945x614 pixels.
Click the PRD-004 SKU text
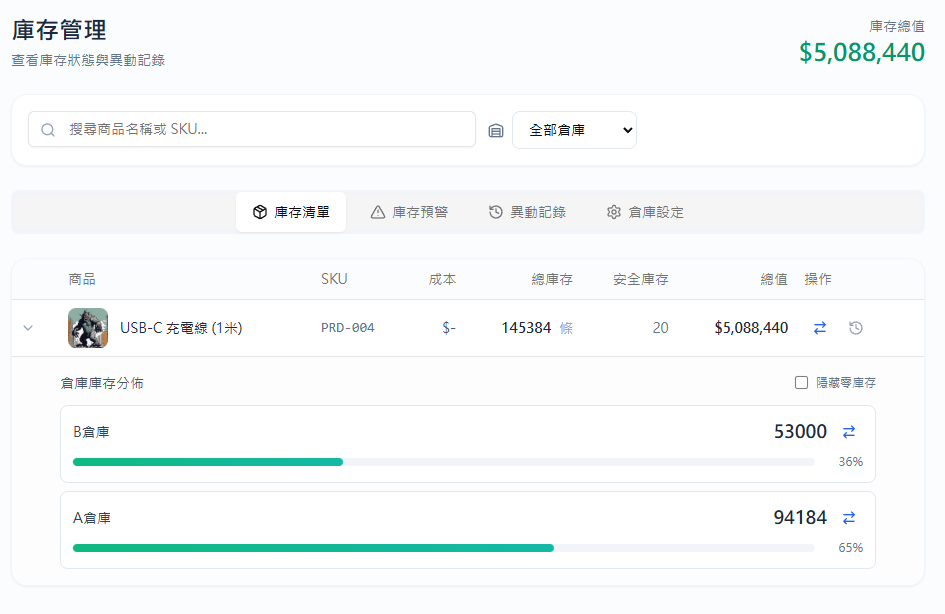click(x=348, y=328)
